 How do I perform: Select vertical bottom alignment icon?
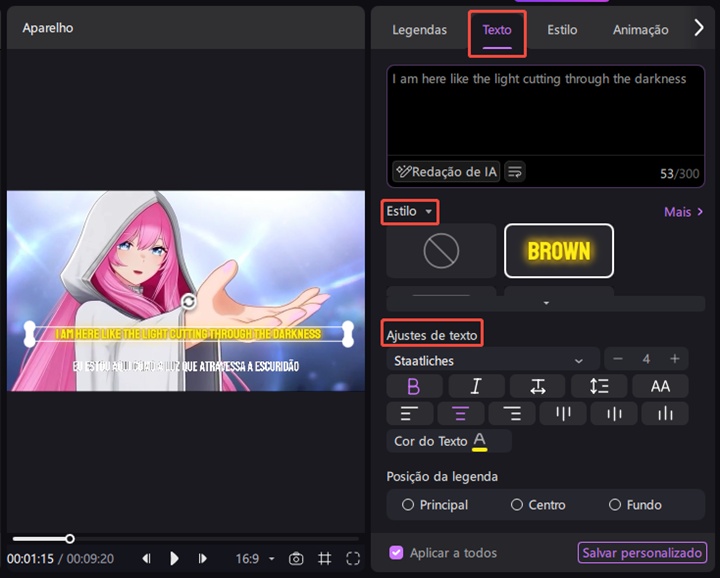point(665,414)
